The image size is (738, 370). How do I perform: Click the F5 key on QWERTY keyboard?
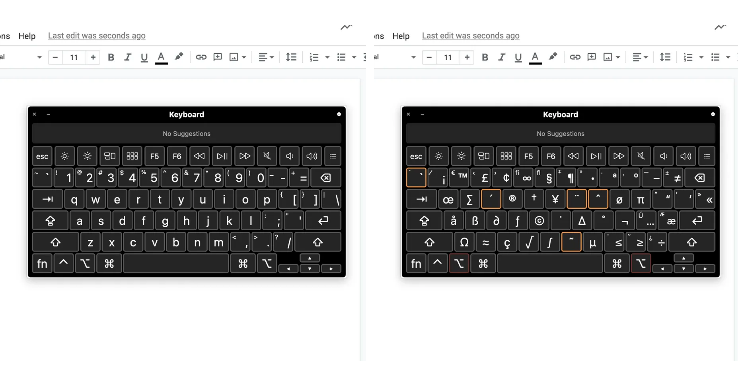tap(155, 156)
